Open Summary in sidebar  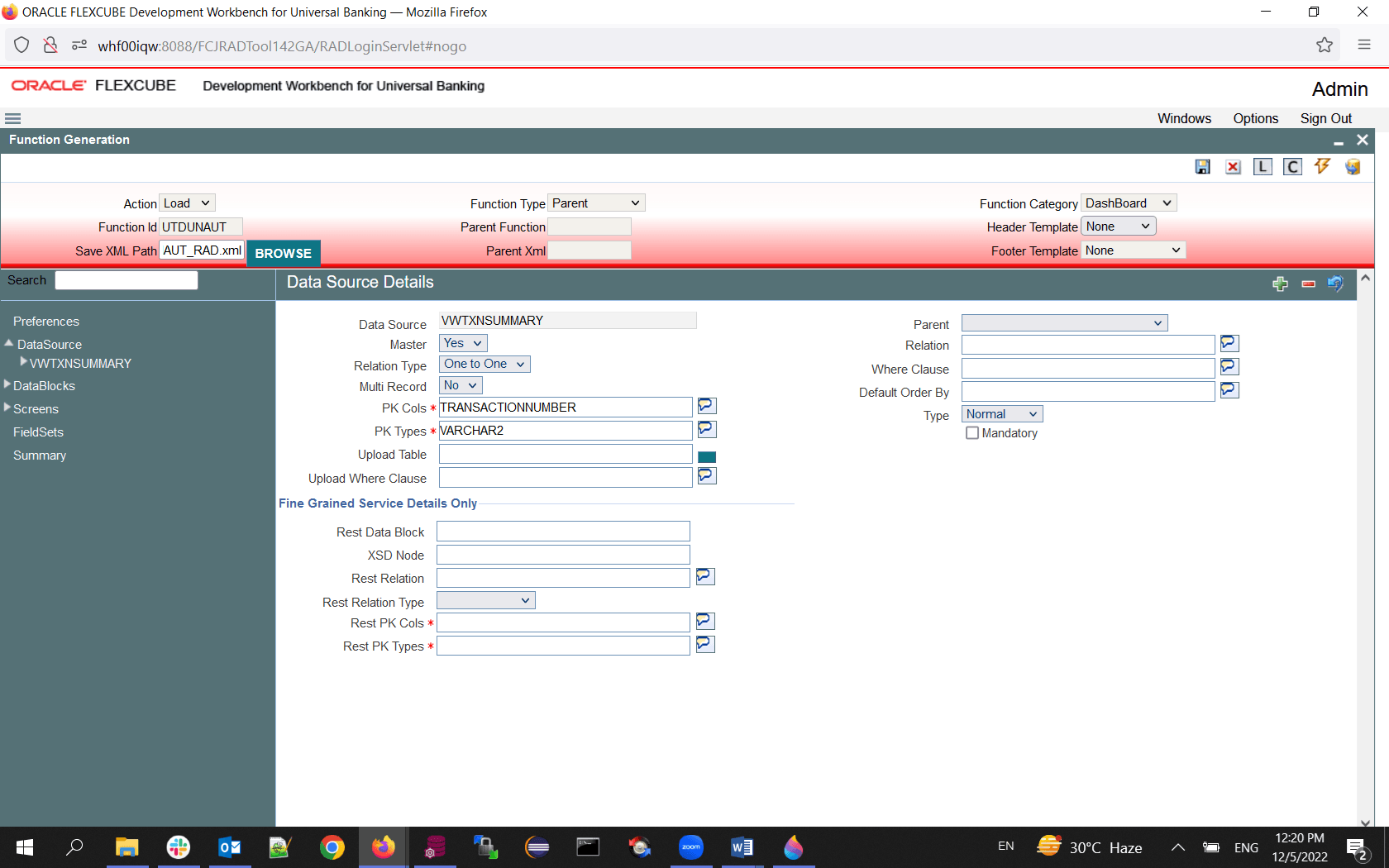[40, 455]
